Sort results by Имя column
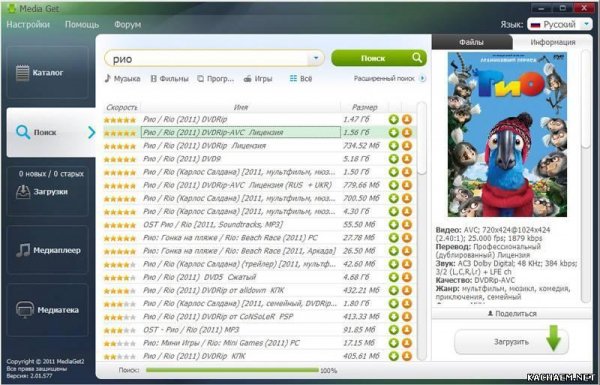Screen dimensions: 600x385 pyautogui.click(x=241, y=108)
